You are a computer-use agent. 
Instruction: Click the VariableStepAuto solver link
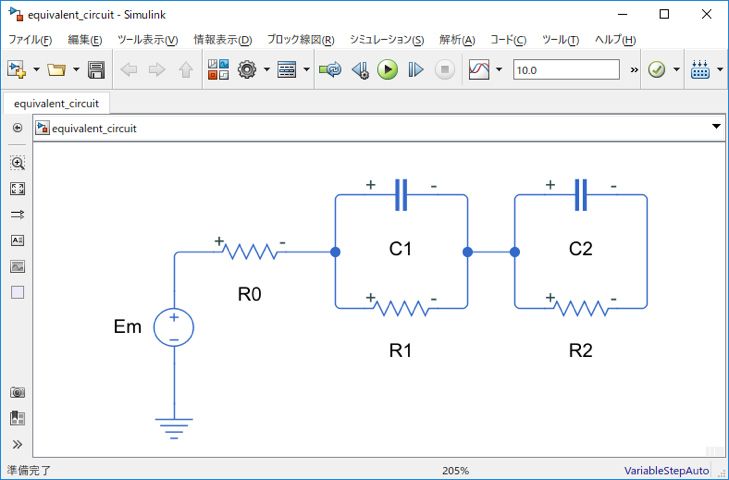(666, 470)
